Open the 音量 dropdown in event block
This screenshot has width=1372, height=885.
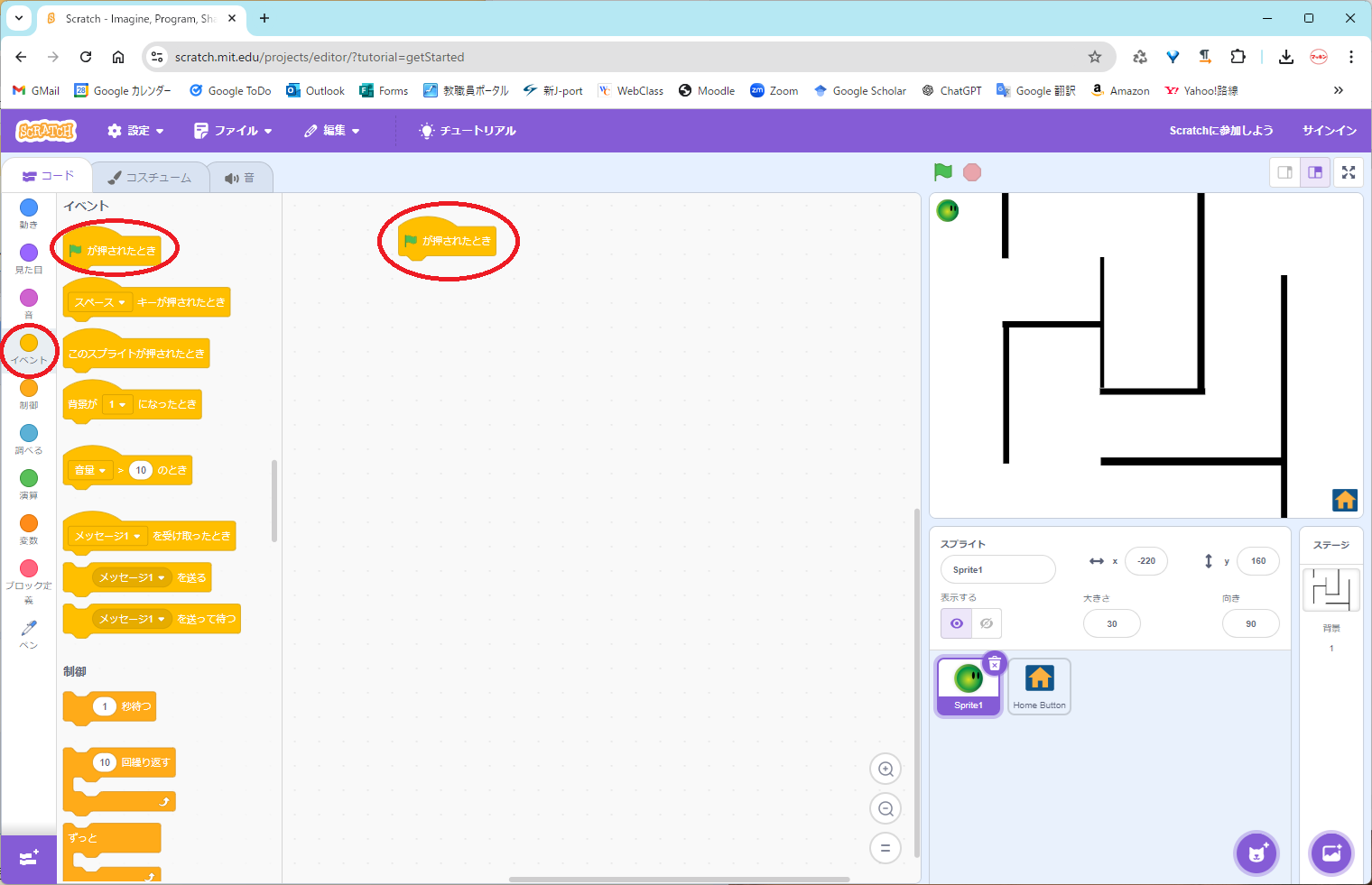[x=90, y=470]
